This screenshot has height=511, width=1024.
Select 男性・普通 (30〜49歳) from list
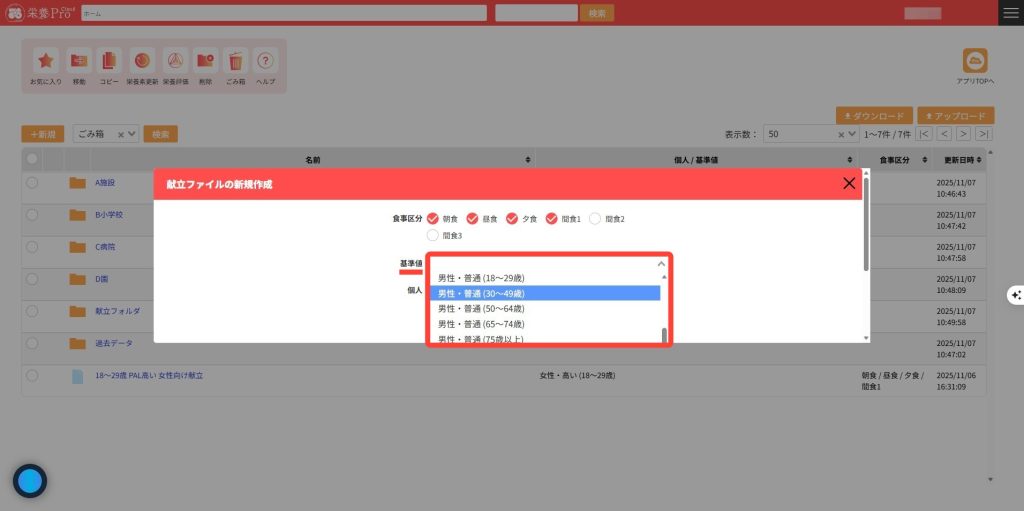coord(545,293)
